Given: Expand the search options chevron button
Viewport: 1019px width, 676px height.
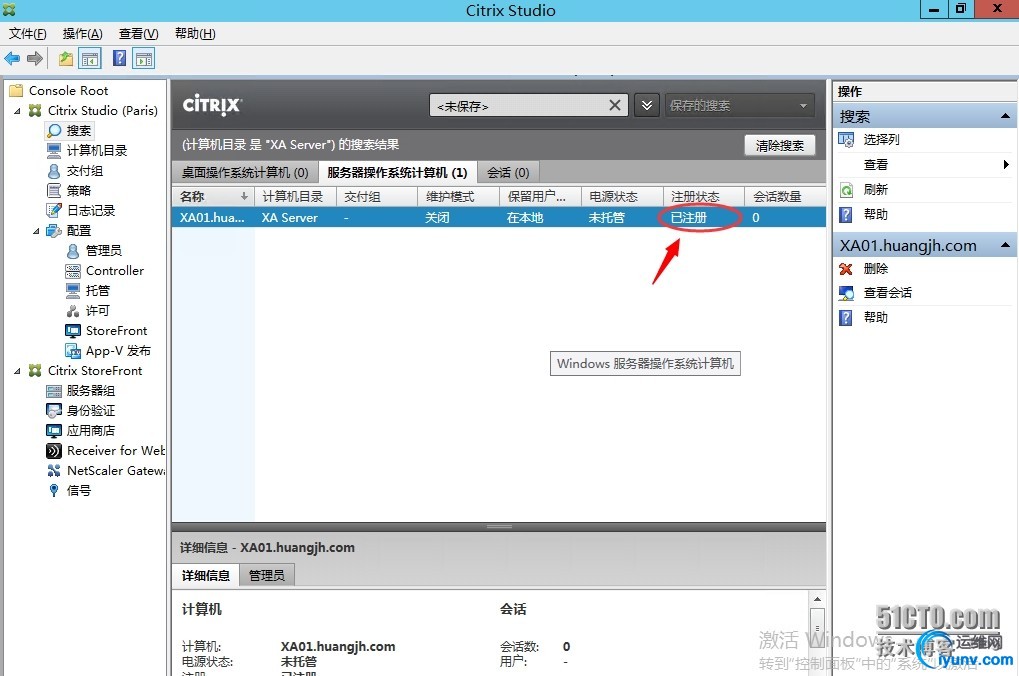Looking at the screenshot, I should click(647, 105).
